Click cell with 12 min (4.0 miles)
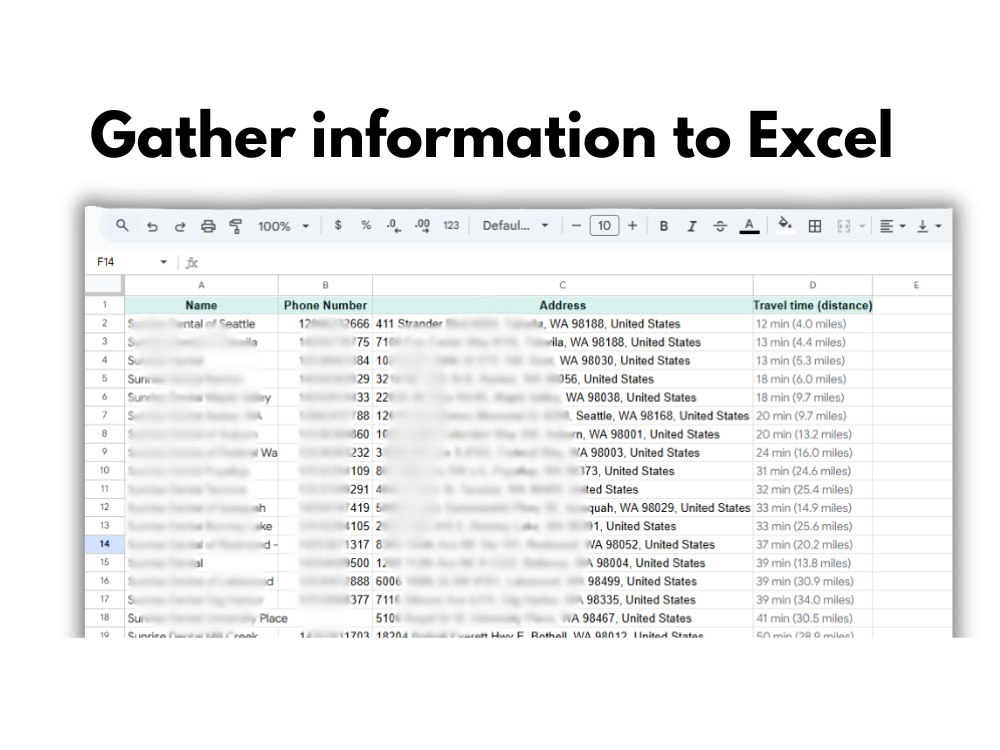The height and width of the screenshot is (750, 1000). coord(812,324)
